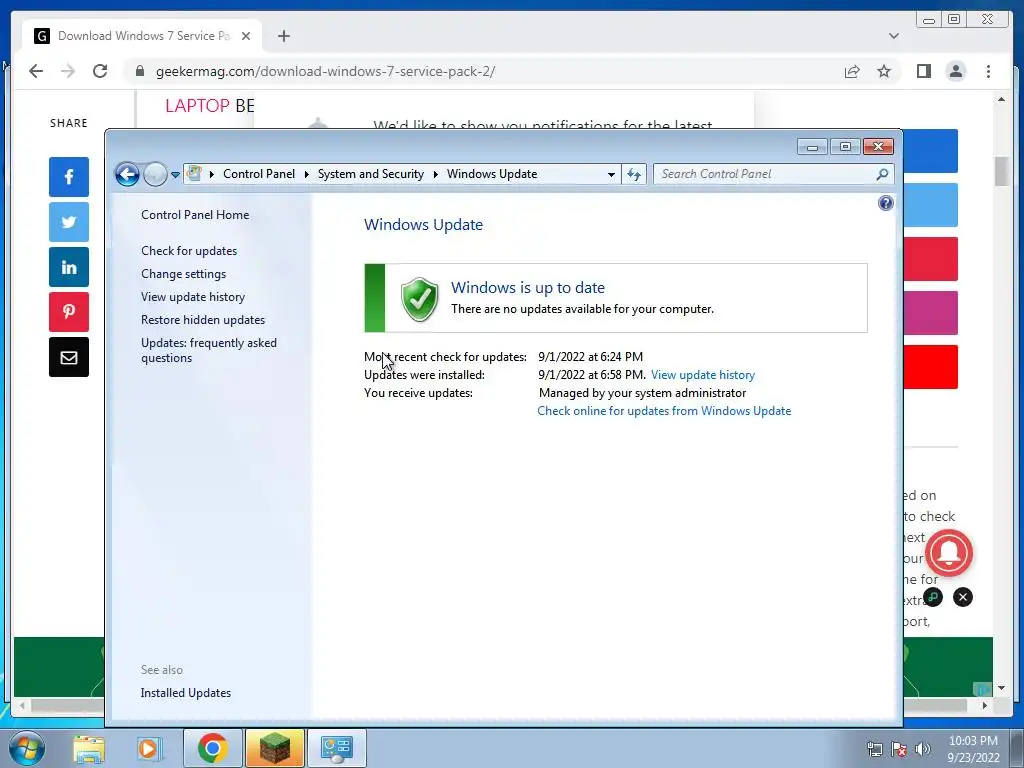
Task: Click browser scroll down arrow
Action: click(1001, 688)
